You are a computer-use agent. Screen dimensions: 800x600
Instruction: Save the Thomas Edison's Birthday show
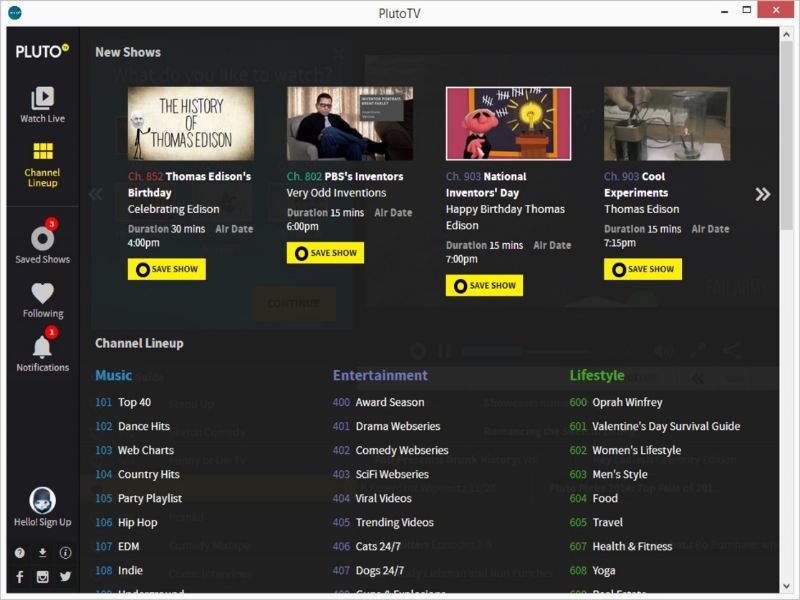(x=167, y=269)
